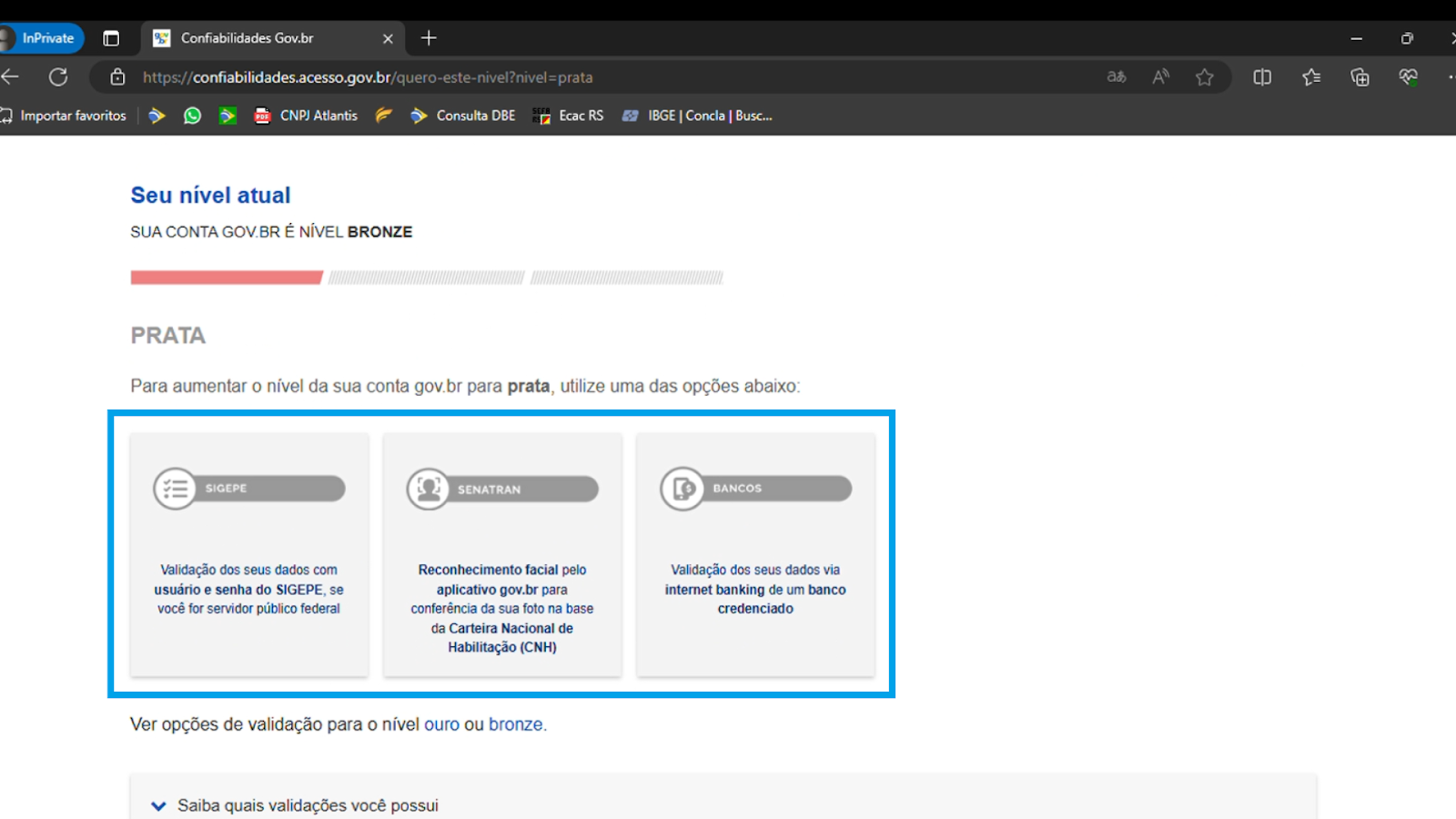The width and height of the screenshot is (1456, 819).
Task: Minimize the browser window
Action: pyautogui.click(x=1356, y=38)
